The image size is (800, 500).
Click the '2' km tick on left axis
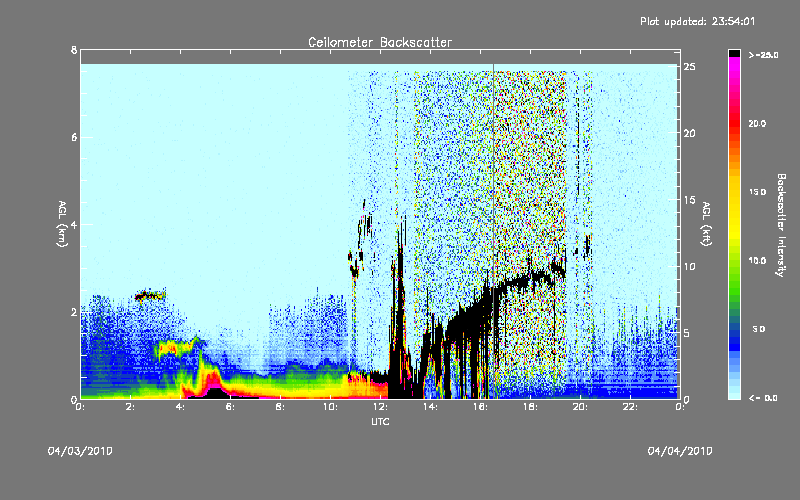74,312
